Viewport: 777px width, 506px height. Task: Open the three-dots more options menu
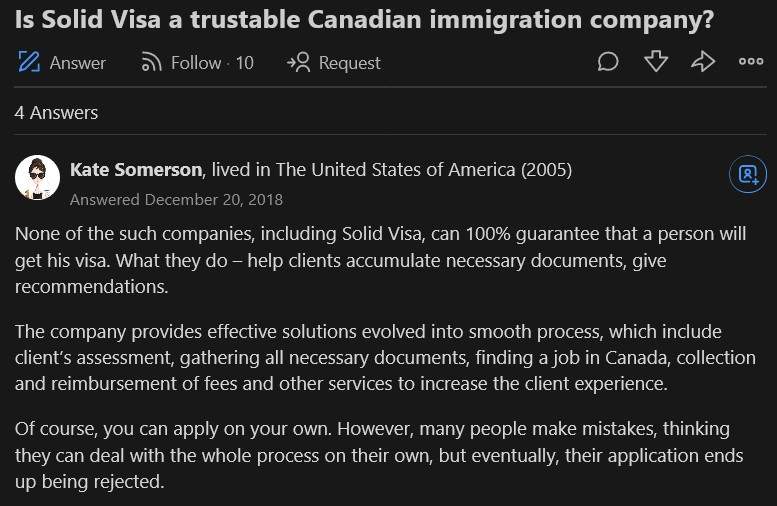(751, 61)
